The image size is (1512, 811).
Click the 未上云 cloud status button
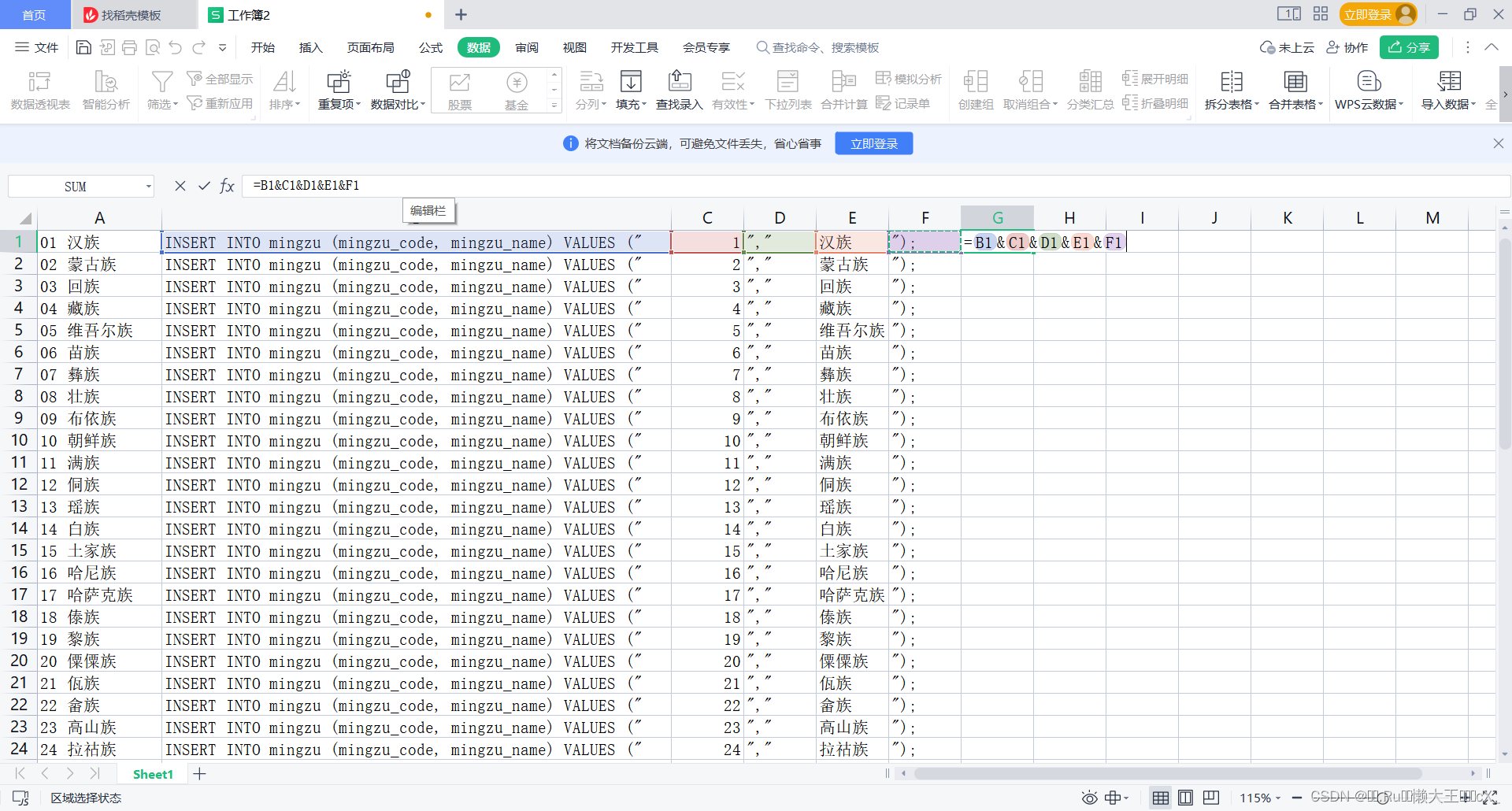pyautogui.click(x=1287, y=47)
